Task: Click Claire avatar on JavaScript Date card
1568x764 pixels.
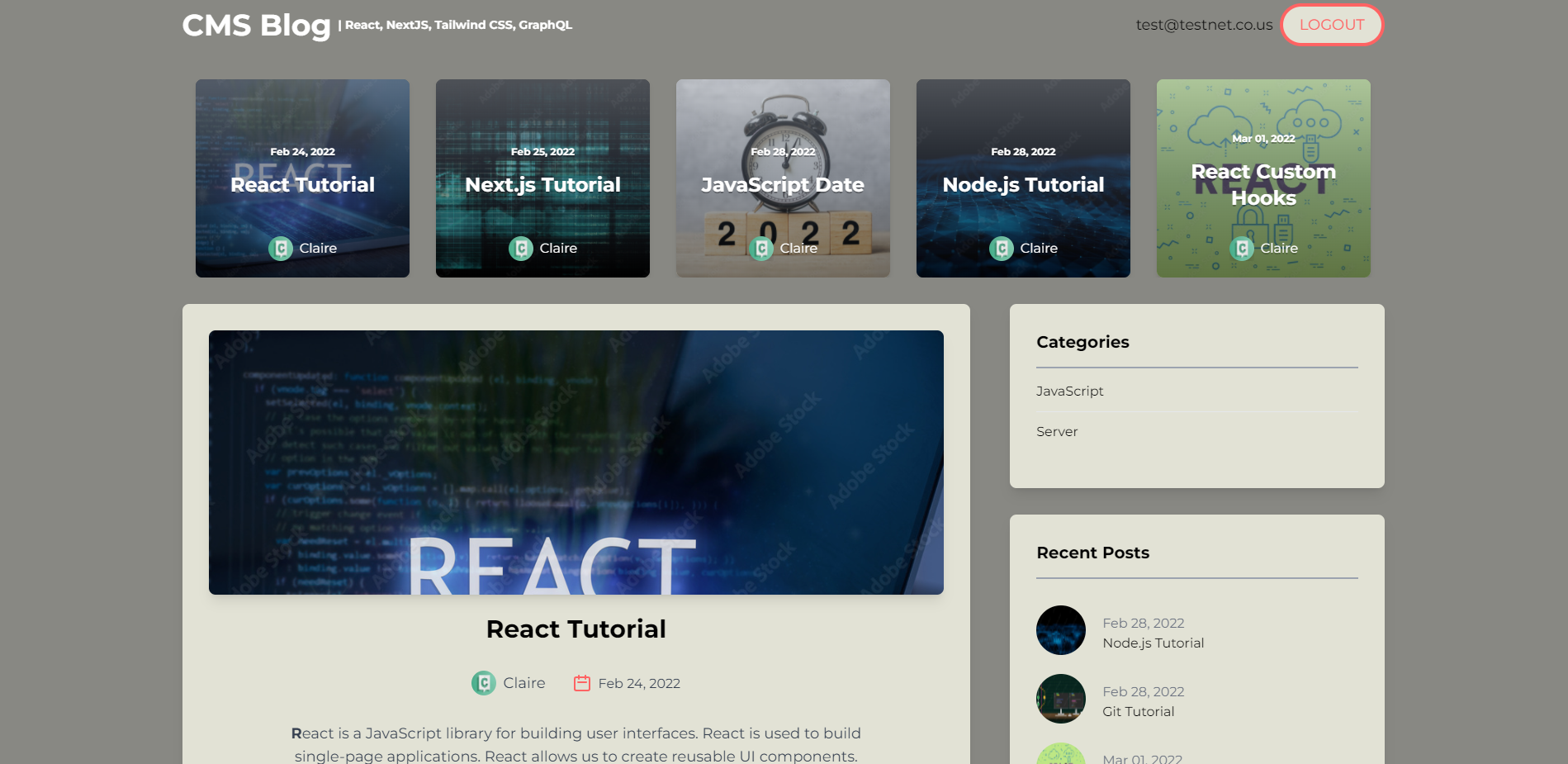Action: pyautogui.click(x=761, y=248)
